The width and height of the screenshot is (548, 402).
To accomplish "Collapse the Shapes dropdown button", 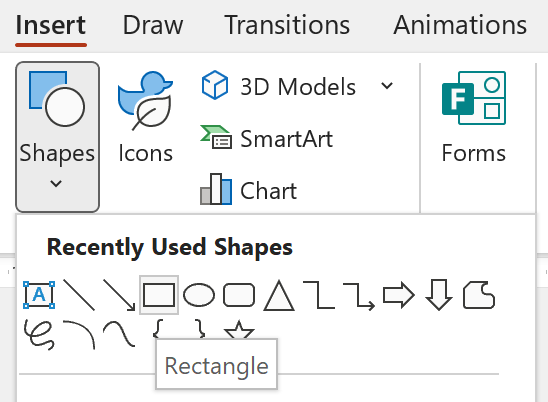I will pos(57,137).
